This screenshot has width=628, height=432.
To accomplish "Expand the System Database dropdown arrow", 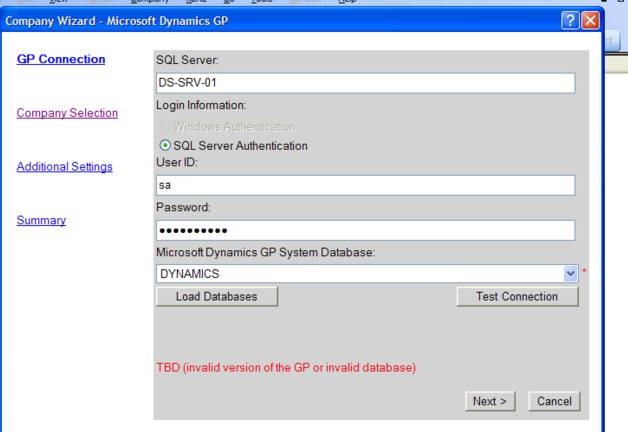I will click(x=570, y=273).
